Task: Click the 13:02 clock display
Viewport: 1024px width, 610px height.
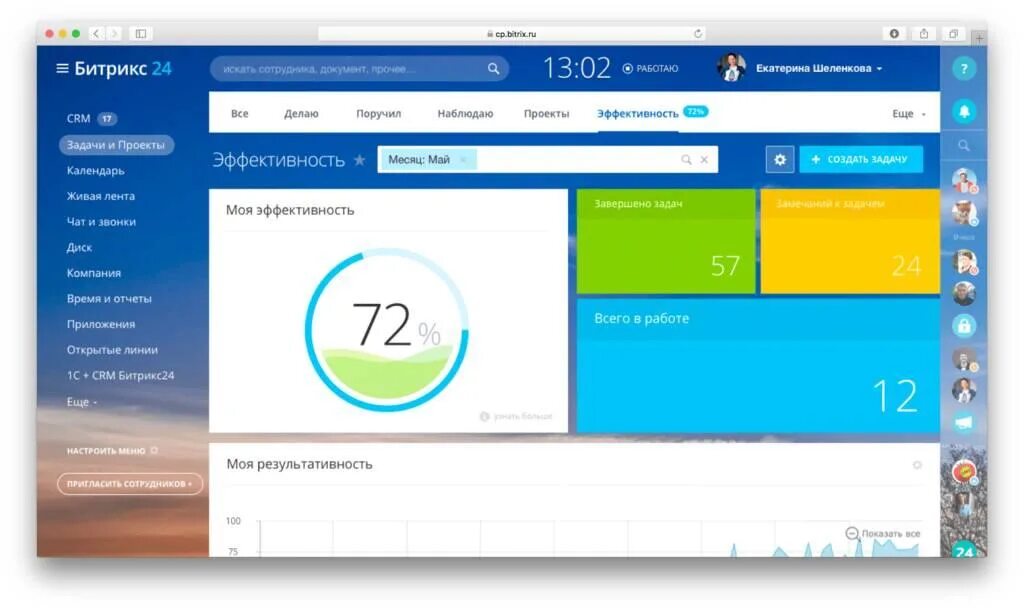Action: click(x=577, y=68)
